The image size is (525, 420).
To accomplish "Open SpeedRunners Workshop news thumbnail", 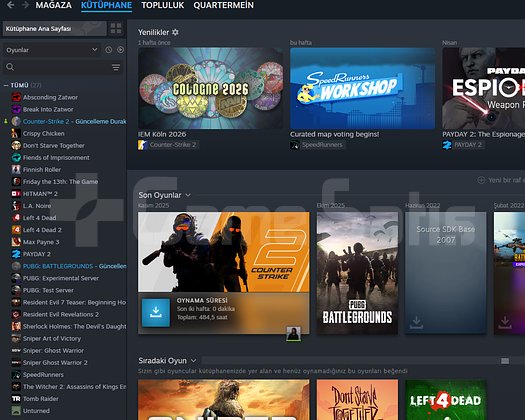I will pos(363,88).
